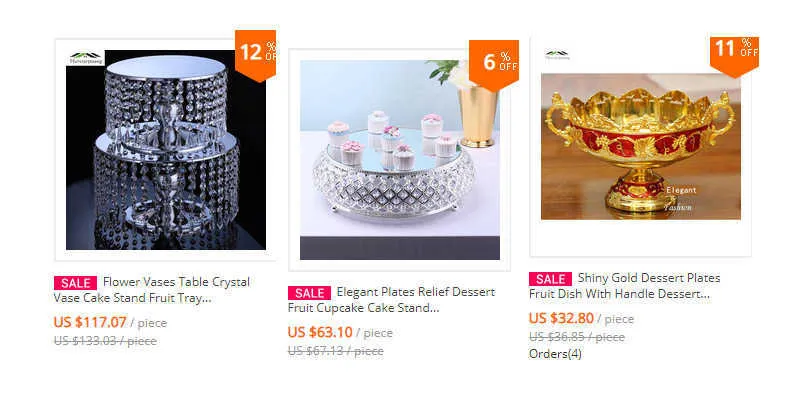Open Shiny Gold Dessert Plates listing title
The height and width of the screenshot is (400, 800).
(x=625, y=286)
